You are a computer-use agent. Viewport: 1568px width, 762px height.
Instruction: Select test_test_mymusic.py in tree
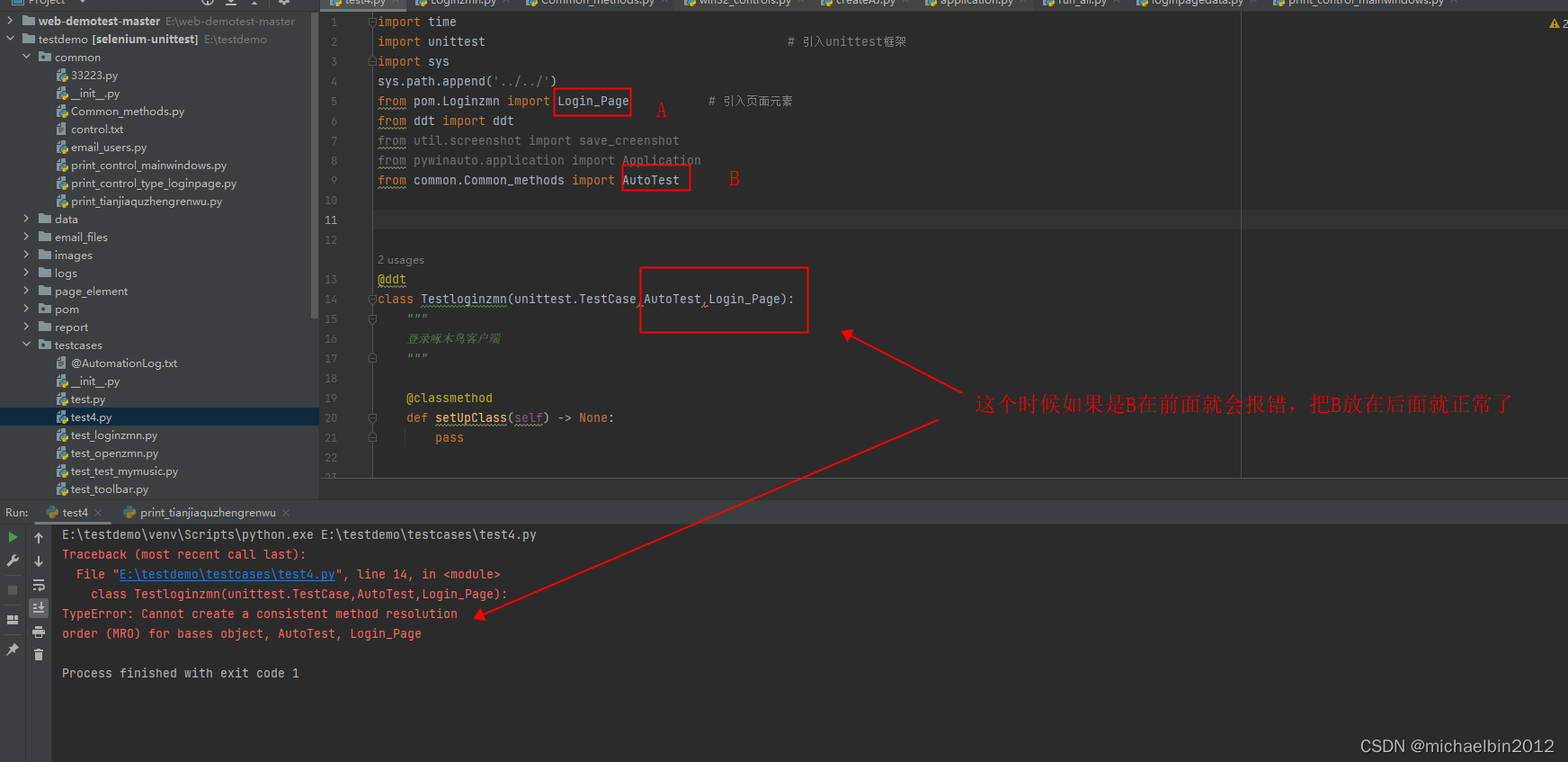coord(124,471)
